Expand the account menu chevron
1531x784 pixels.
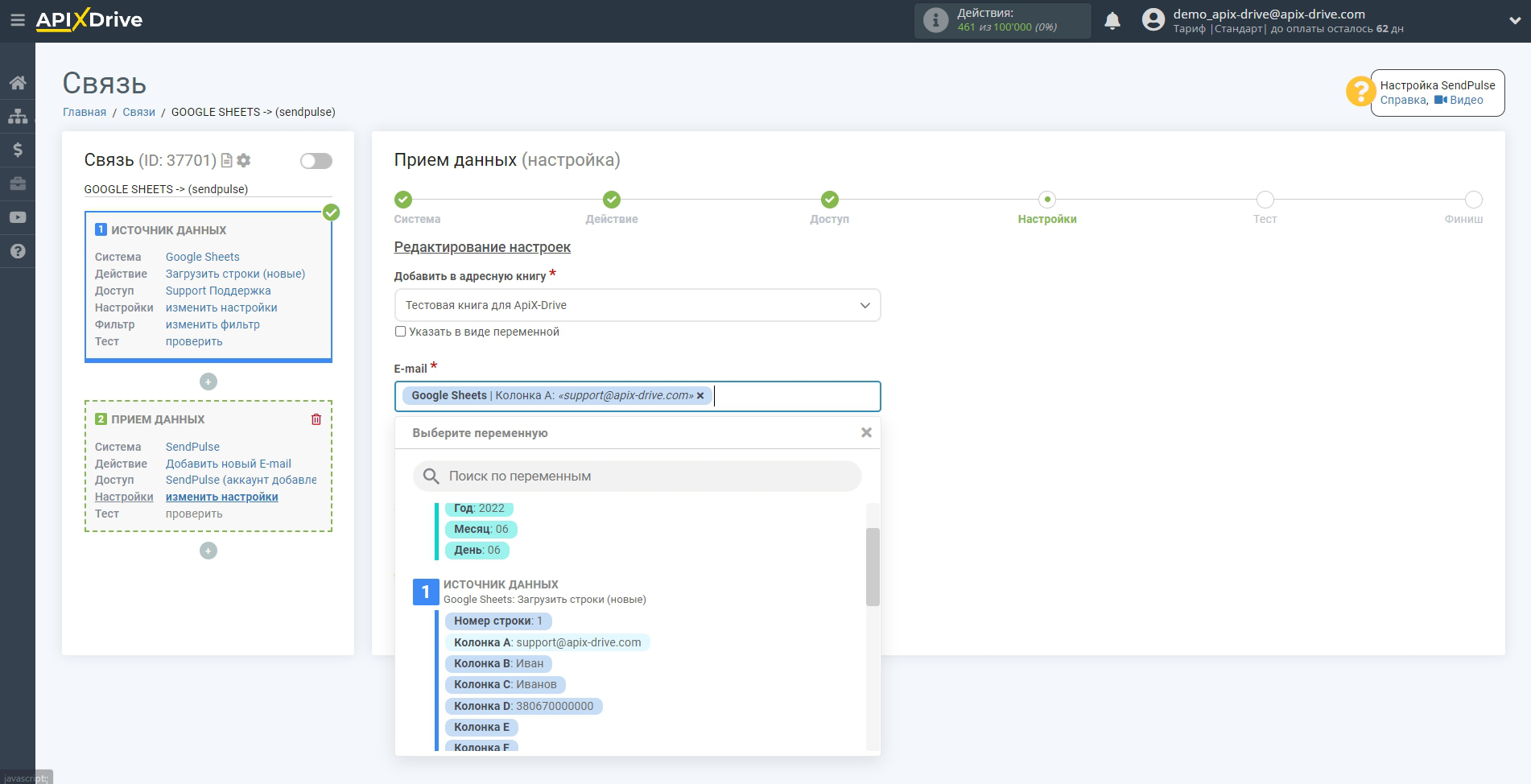point(1514,21)
